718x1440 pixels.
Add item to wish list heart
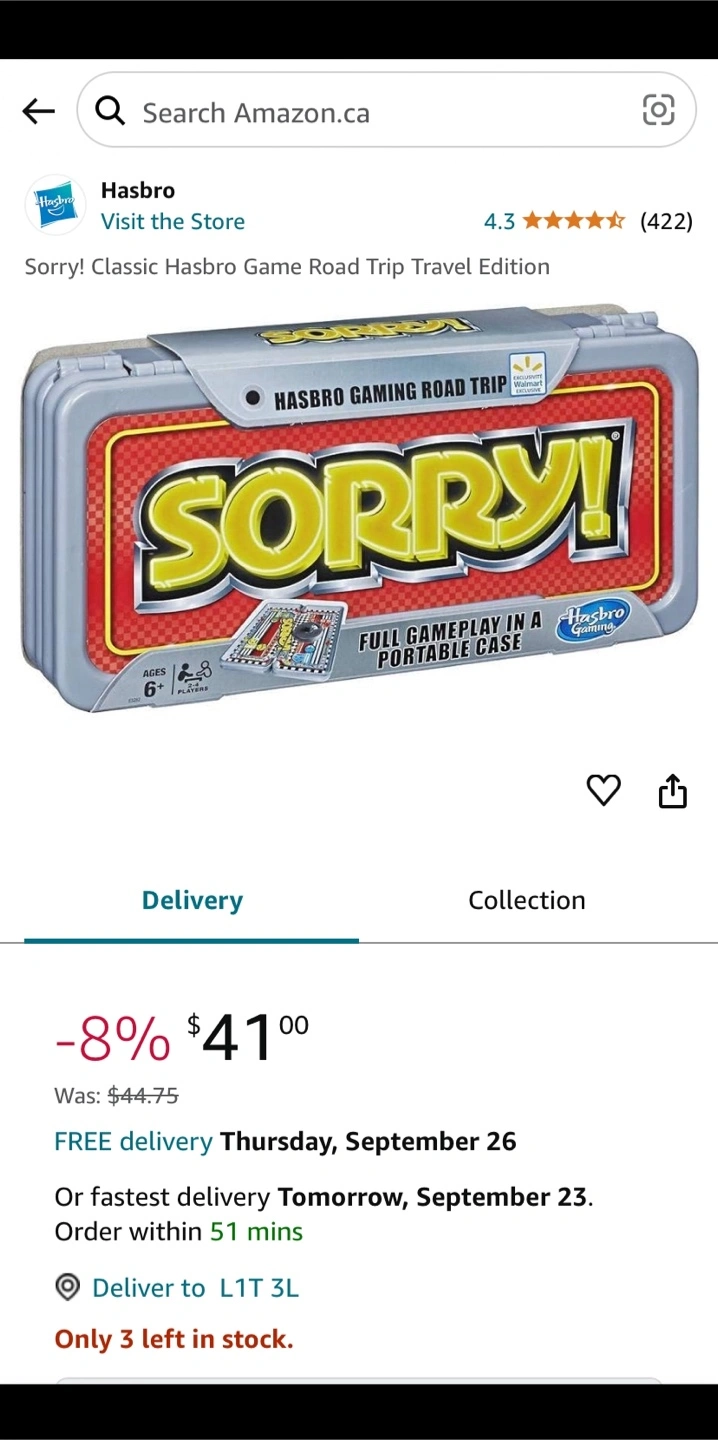point(603,790)
